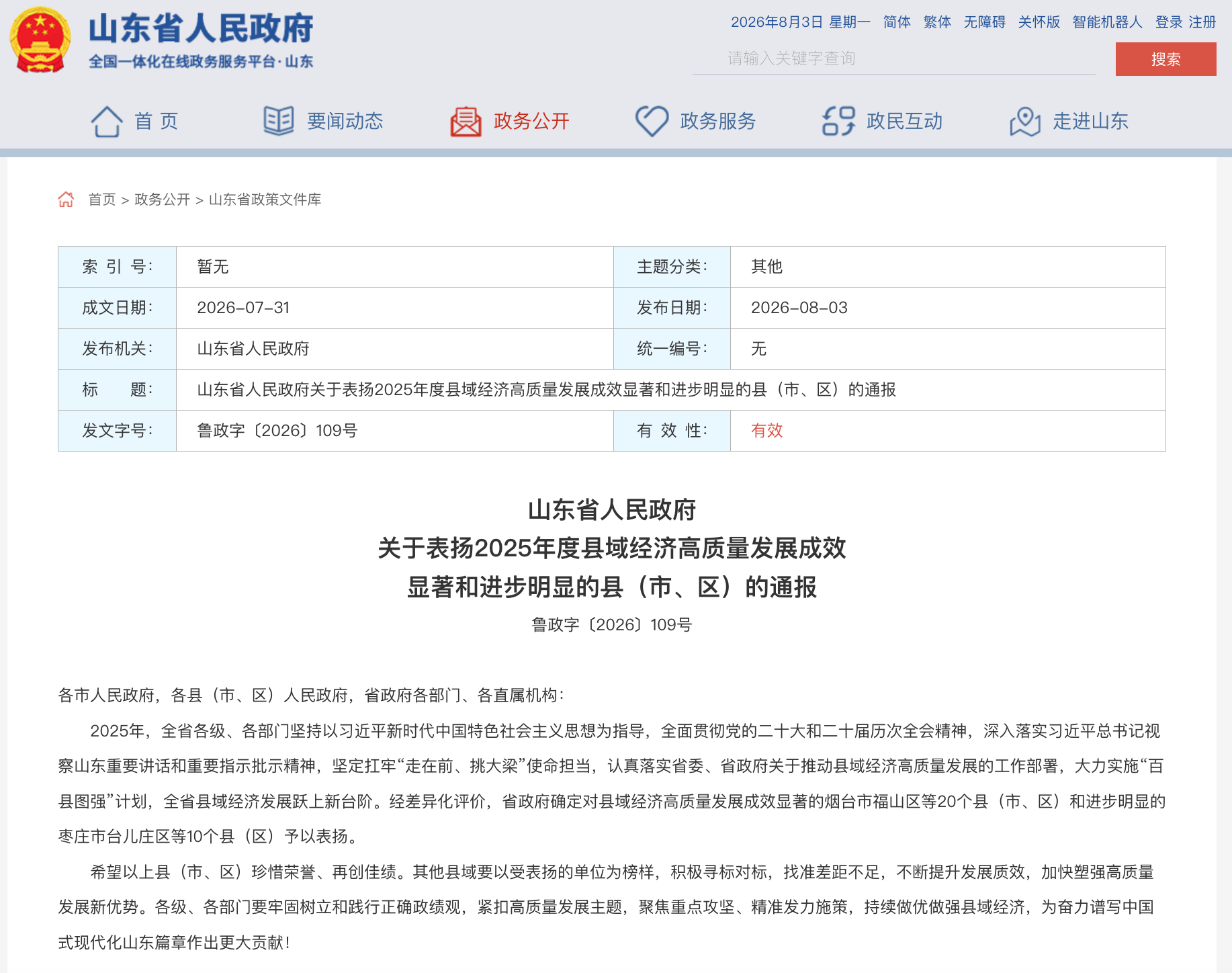
Task: Go to 山东省政策文件库 breadcrumb link
Action: point(265,200)
